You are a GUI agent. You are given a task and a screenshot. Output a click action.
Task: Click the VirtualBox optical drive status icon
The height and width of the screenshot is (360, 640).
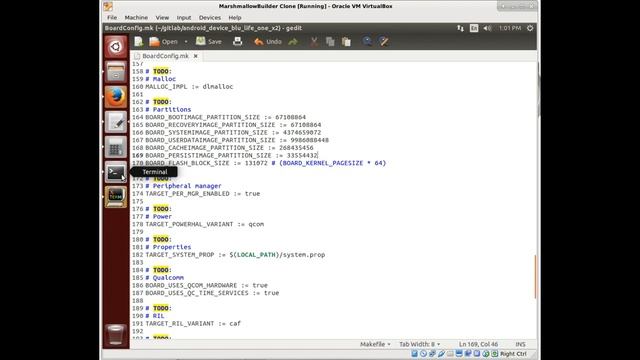[423, 354]
